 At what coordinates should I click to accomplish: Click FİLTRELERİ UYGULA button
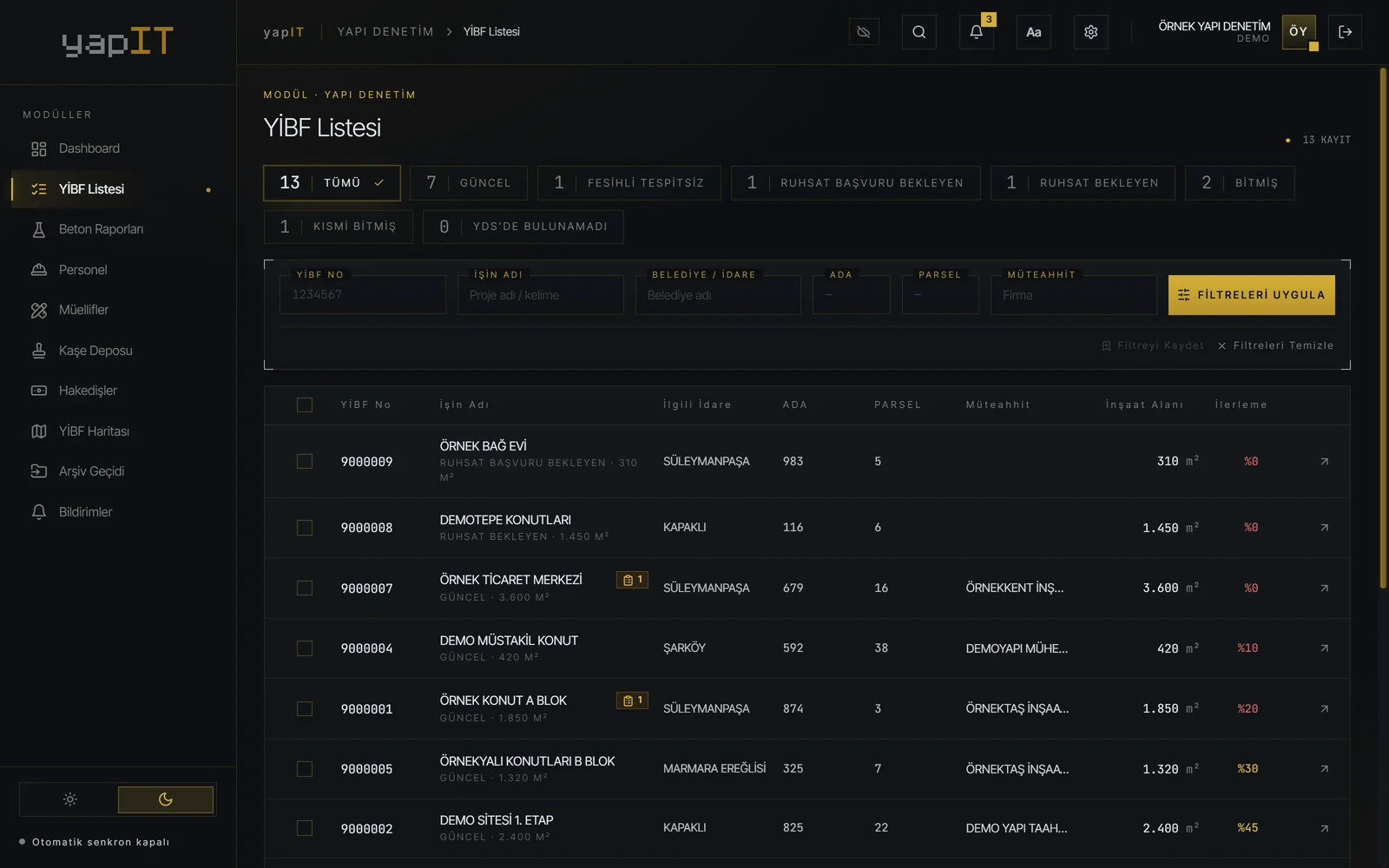click(x=1251, y=295)
